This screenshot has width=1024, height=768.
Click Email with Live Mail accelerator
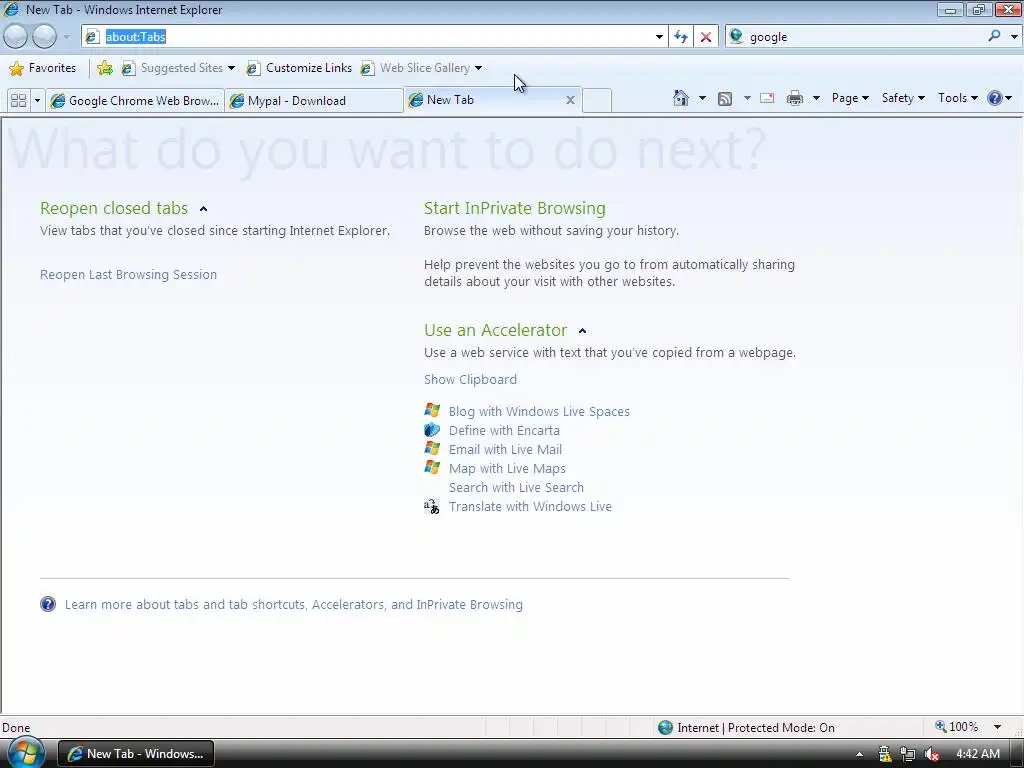pyautogui.click(x=505, y=449)
